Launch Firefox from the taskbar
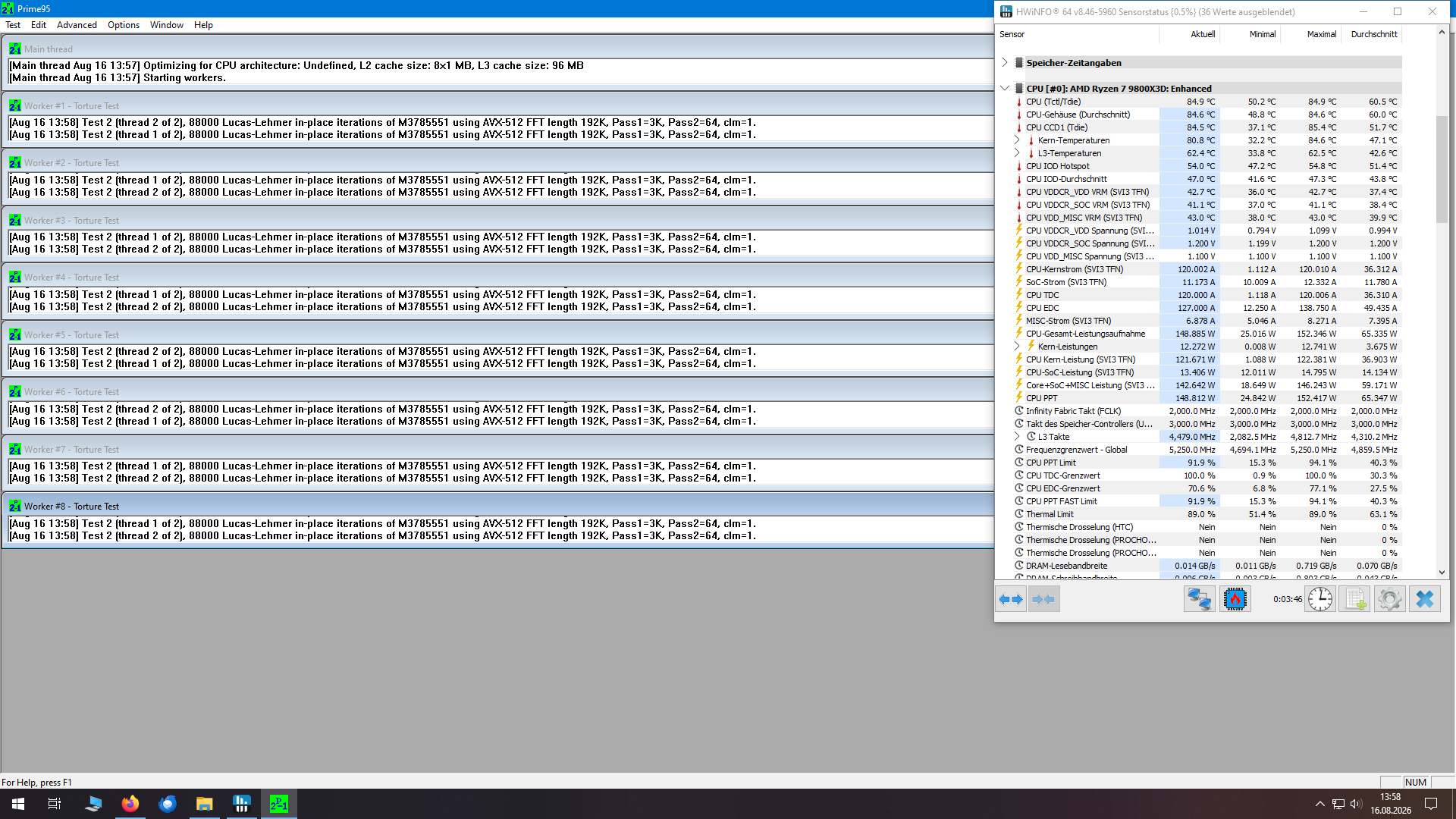This screenshot has height=819, width=1456. (x=130, y=804)
